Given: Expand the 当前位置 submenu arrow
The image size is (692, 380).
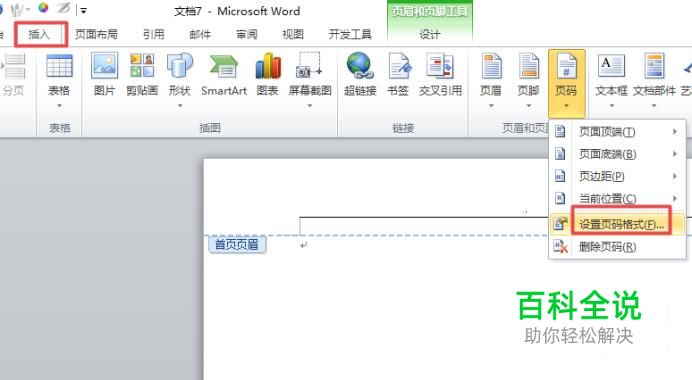Looking at the screenshot, I should click(x=675, y=198).
